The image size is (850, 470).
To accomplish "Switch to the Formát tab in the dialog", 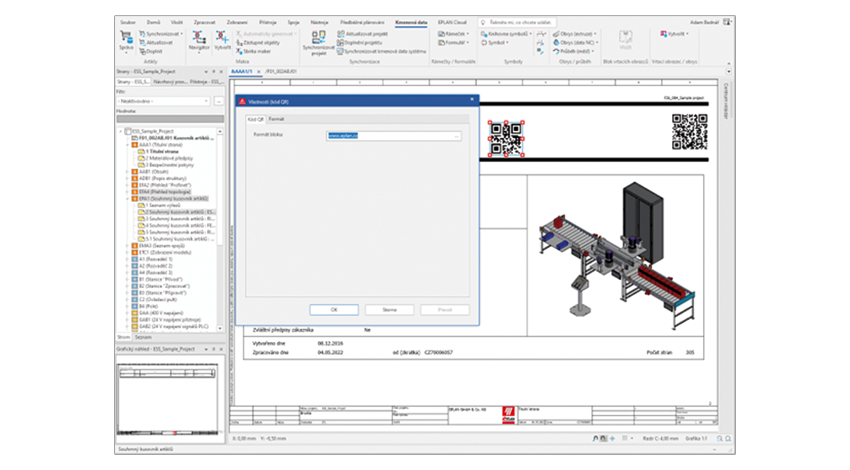I will [276, 119].
